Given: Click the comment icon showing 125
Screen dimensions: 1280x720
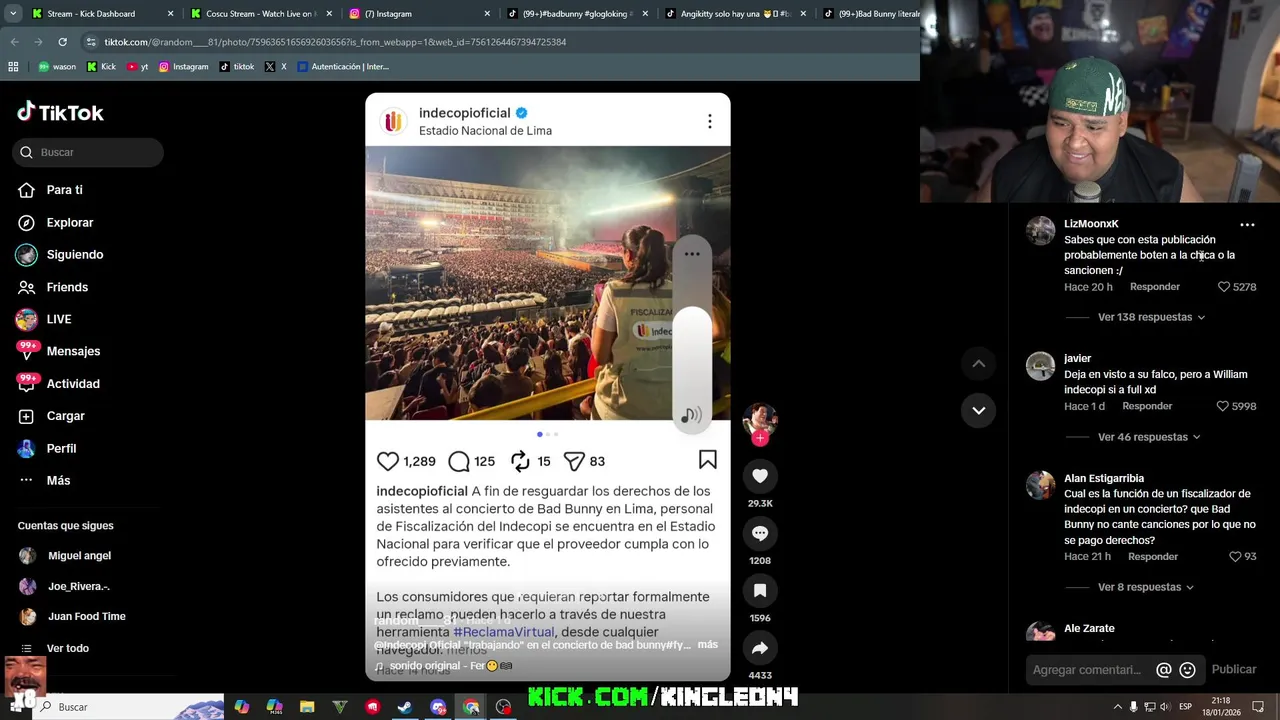Looking at the screenshot, I should 459,461.
